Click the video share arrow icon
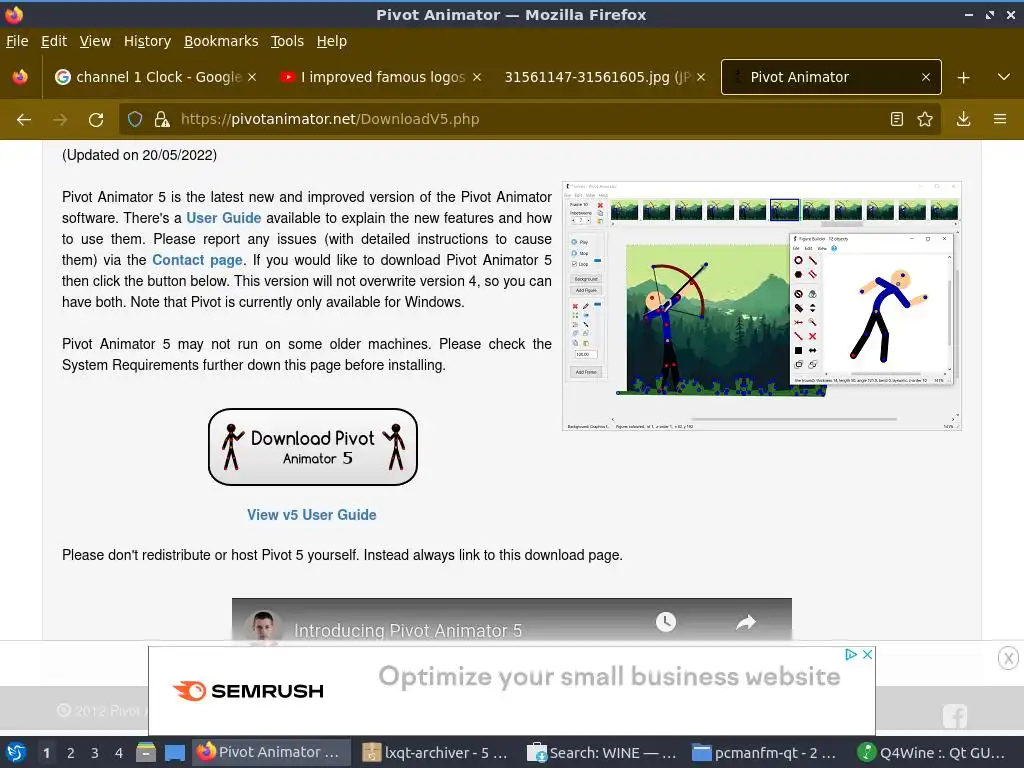Image resolution: width=1024 pixels, height=768 pixels. click(x=746, y=622)
